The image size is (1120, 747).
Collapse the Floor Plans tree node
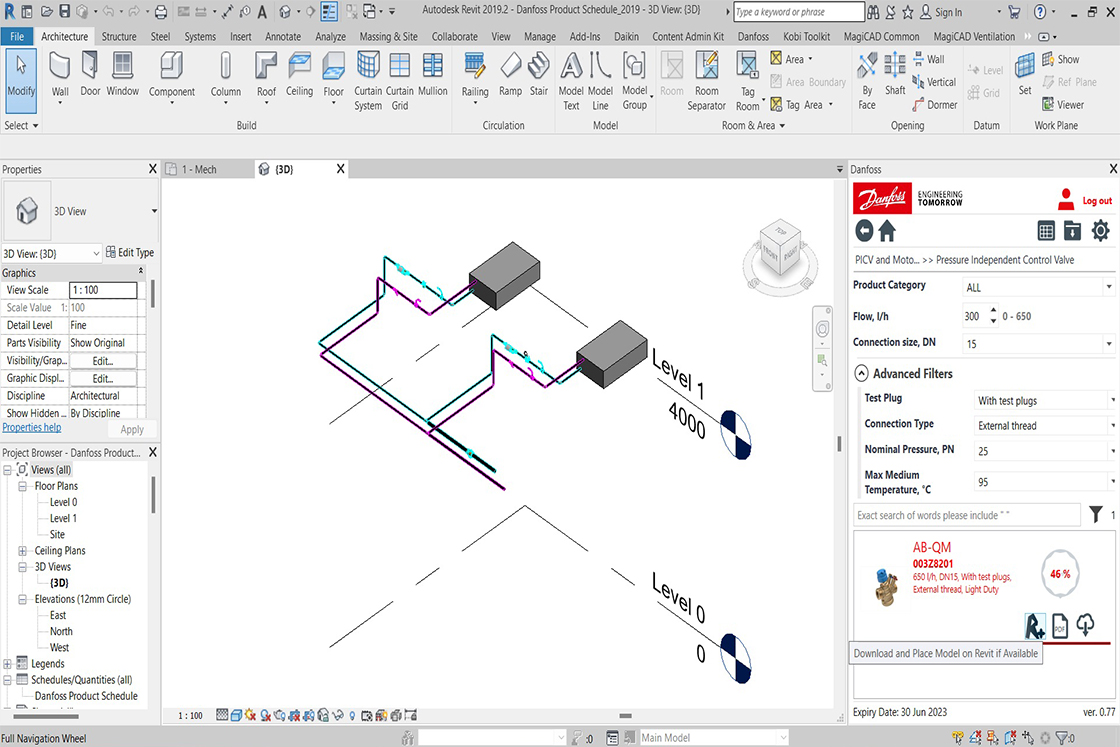[23, 486]
